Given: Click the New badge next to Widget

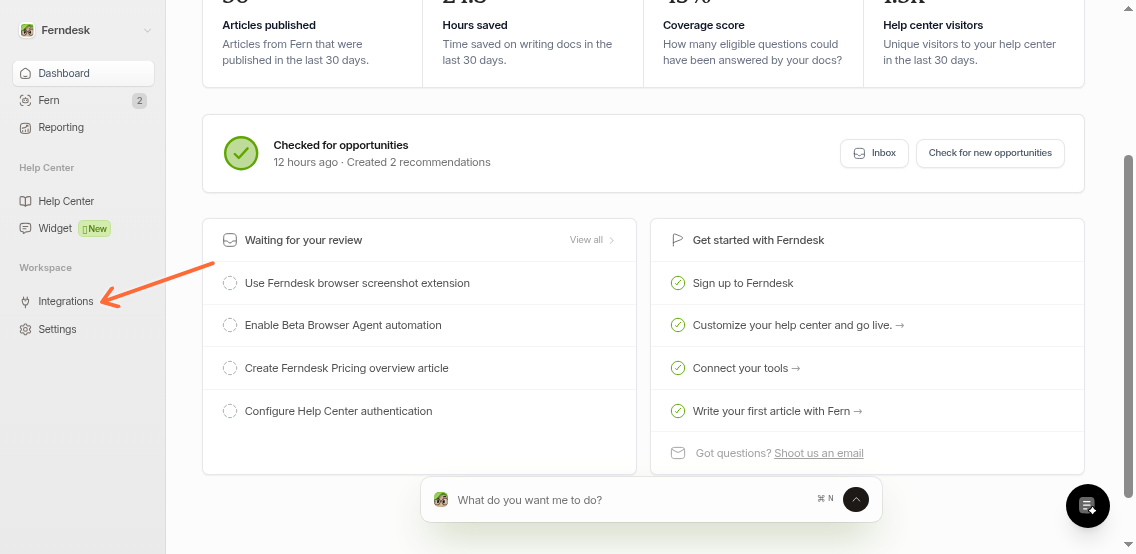Looking at the screenshot, I should [94, 229].
